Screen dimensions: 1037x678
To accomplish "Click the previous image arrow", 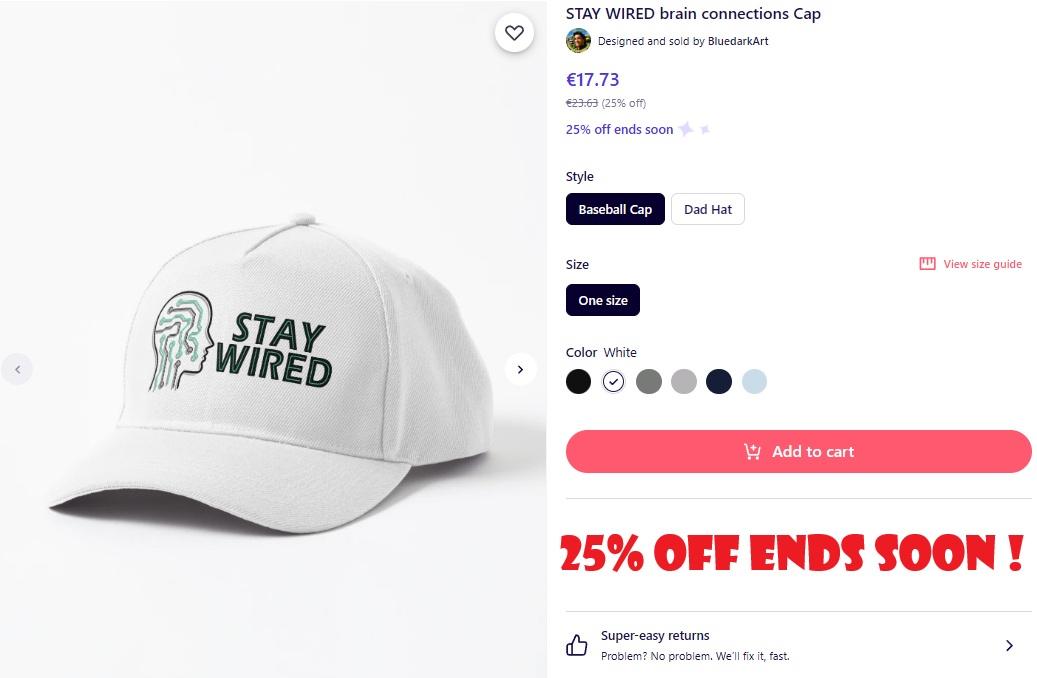I will (17, 369).
